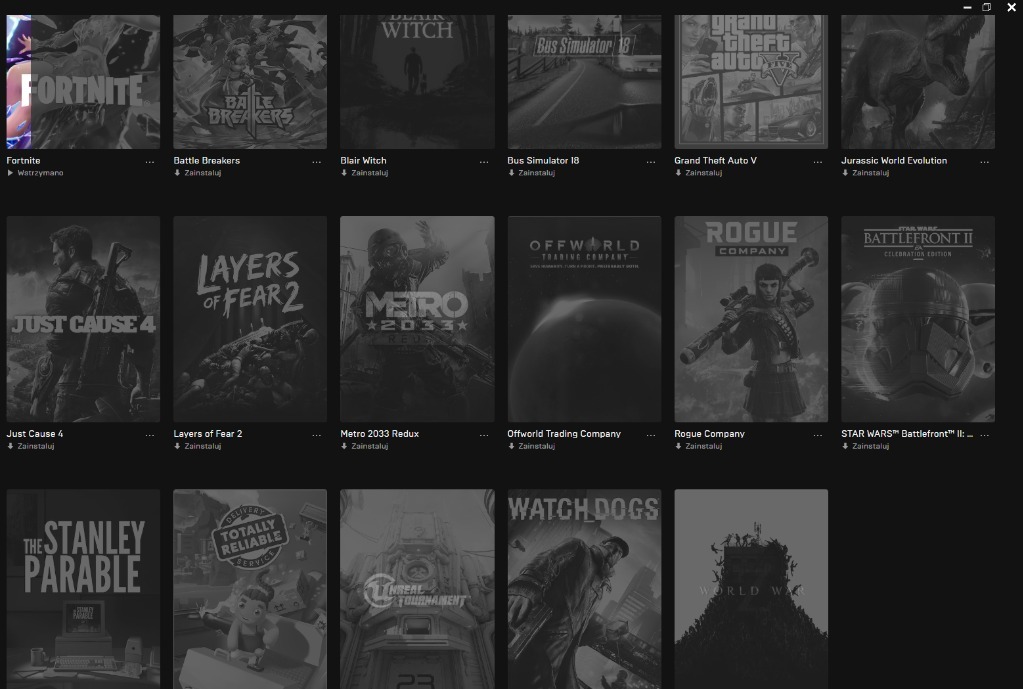The image size is (1023, 689).
Task: Open the Totally Reliable Delivery Service cover
Action: click(x=250, y=589)
